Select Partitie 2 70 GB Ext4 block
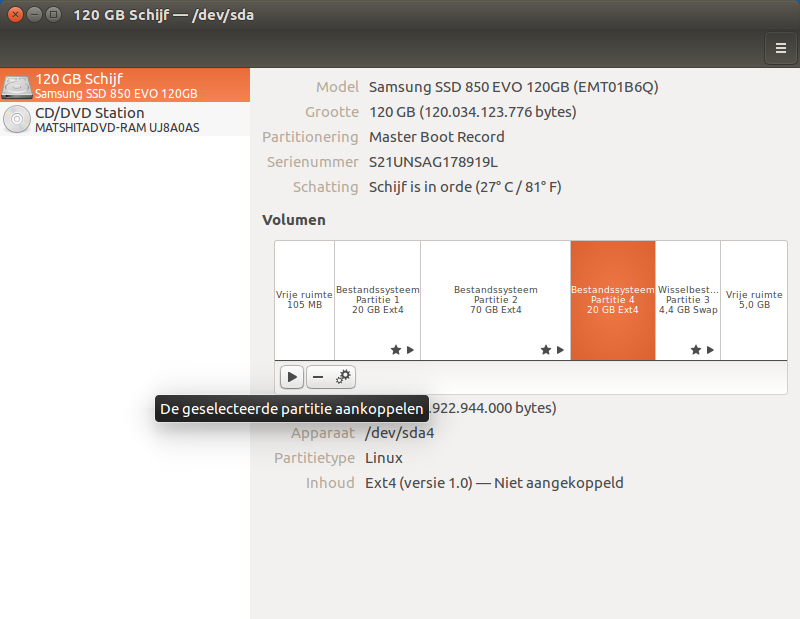The image size is (800, 619). pyautogui.click(x=495, y=299)
